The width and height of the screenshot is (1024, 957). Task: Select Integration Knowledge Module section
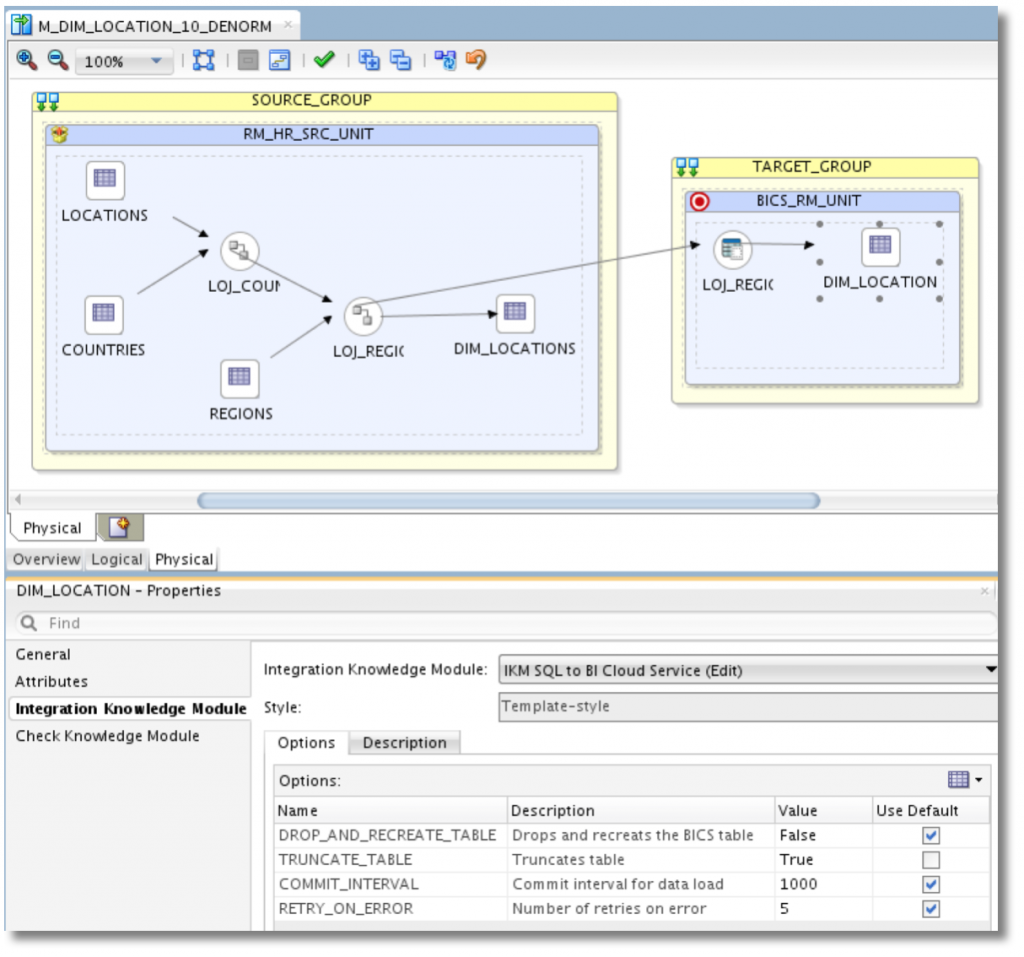click(x=131, y=709)
